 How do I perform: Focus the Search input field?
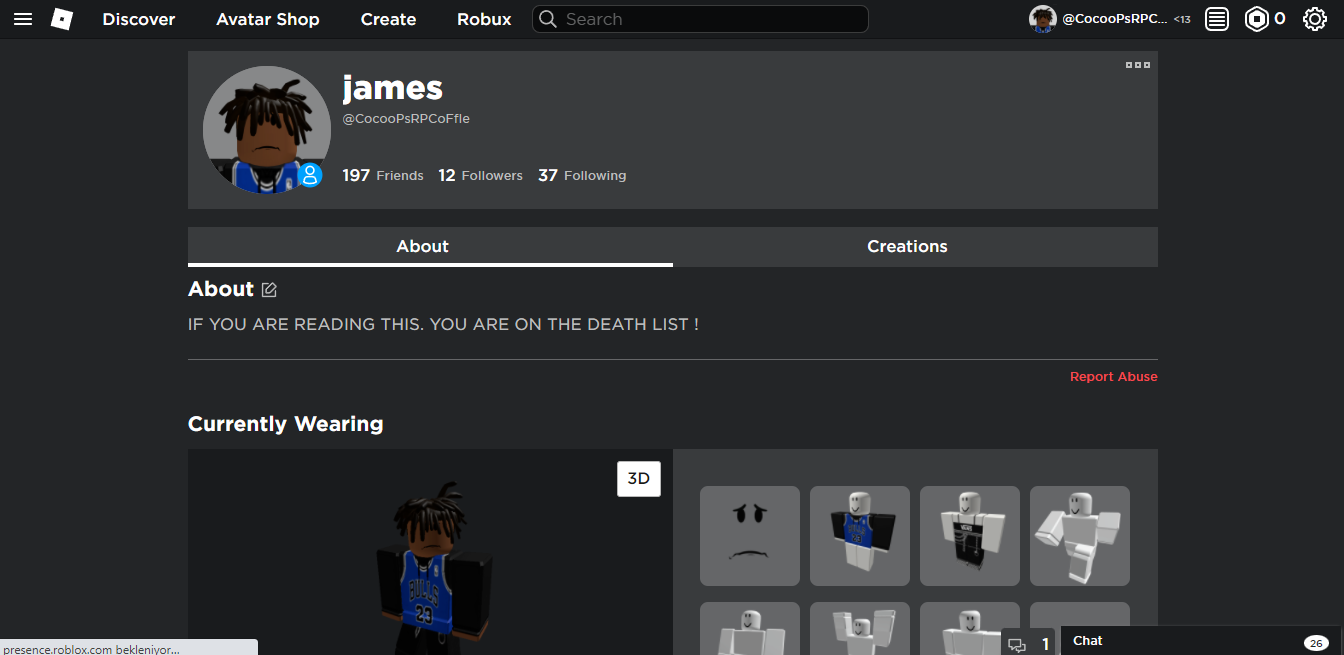click(700, 19)
